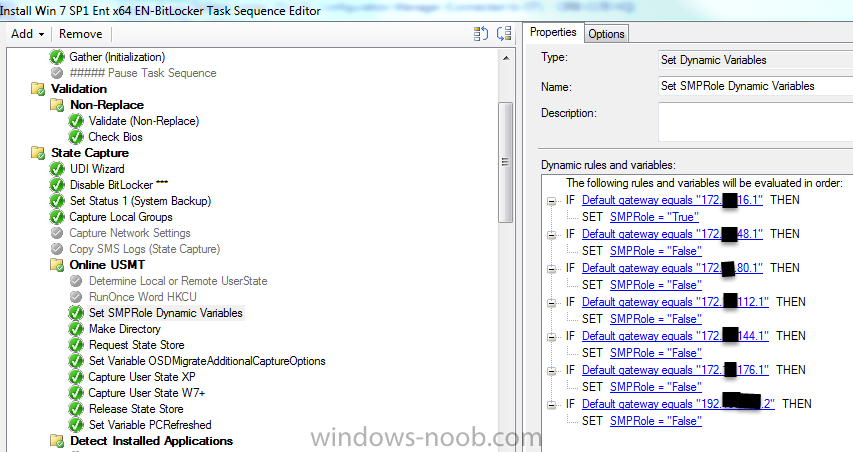Image resolution: width=853 pixels, height=452 pixels.
Task: Click the check icon beside Capture Local Groups
Action: 57,217
